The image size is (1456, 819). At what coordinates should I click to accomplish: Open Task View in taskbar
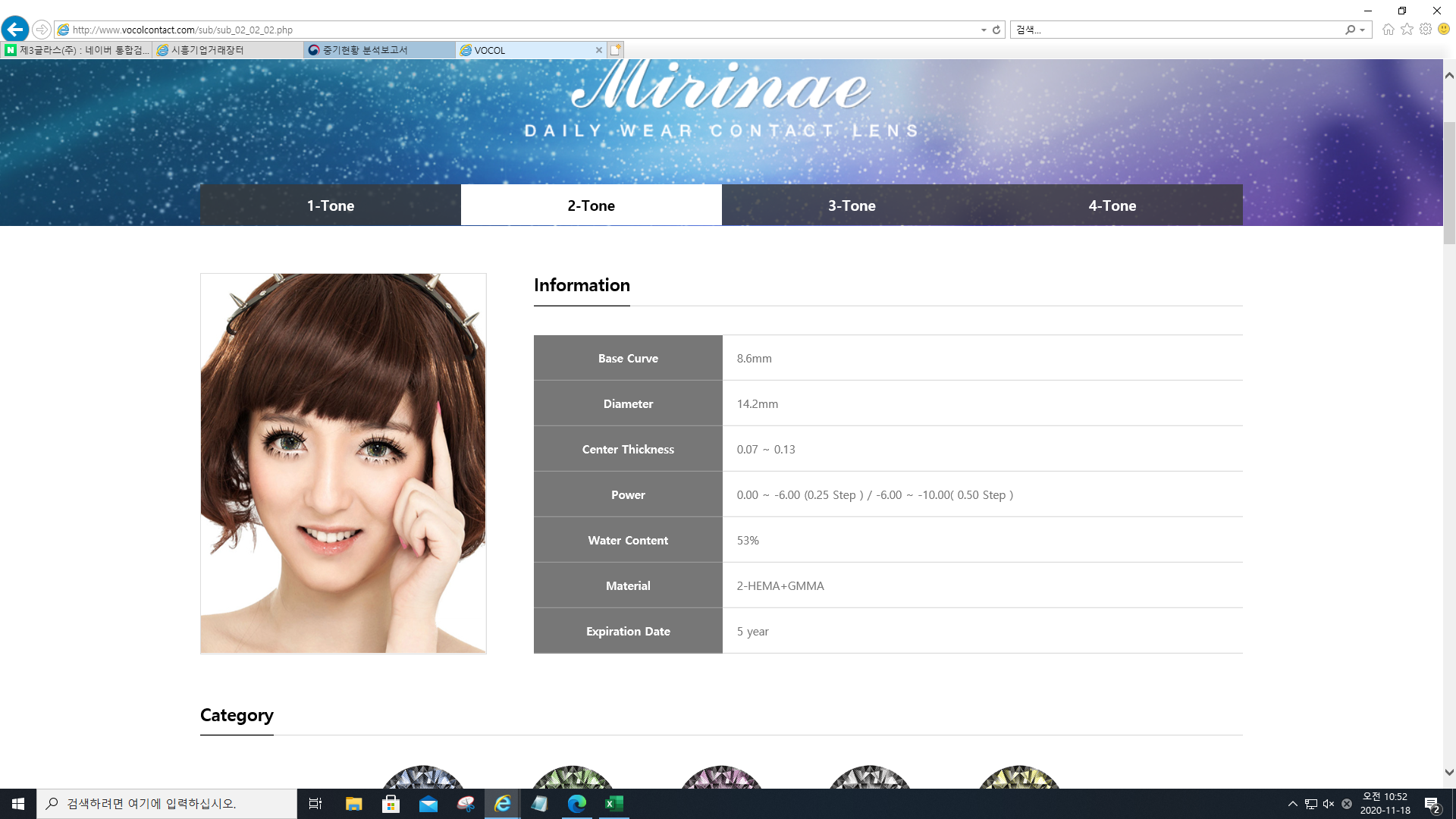(315, 804)
